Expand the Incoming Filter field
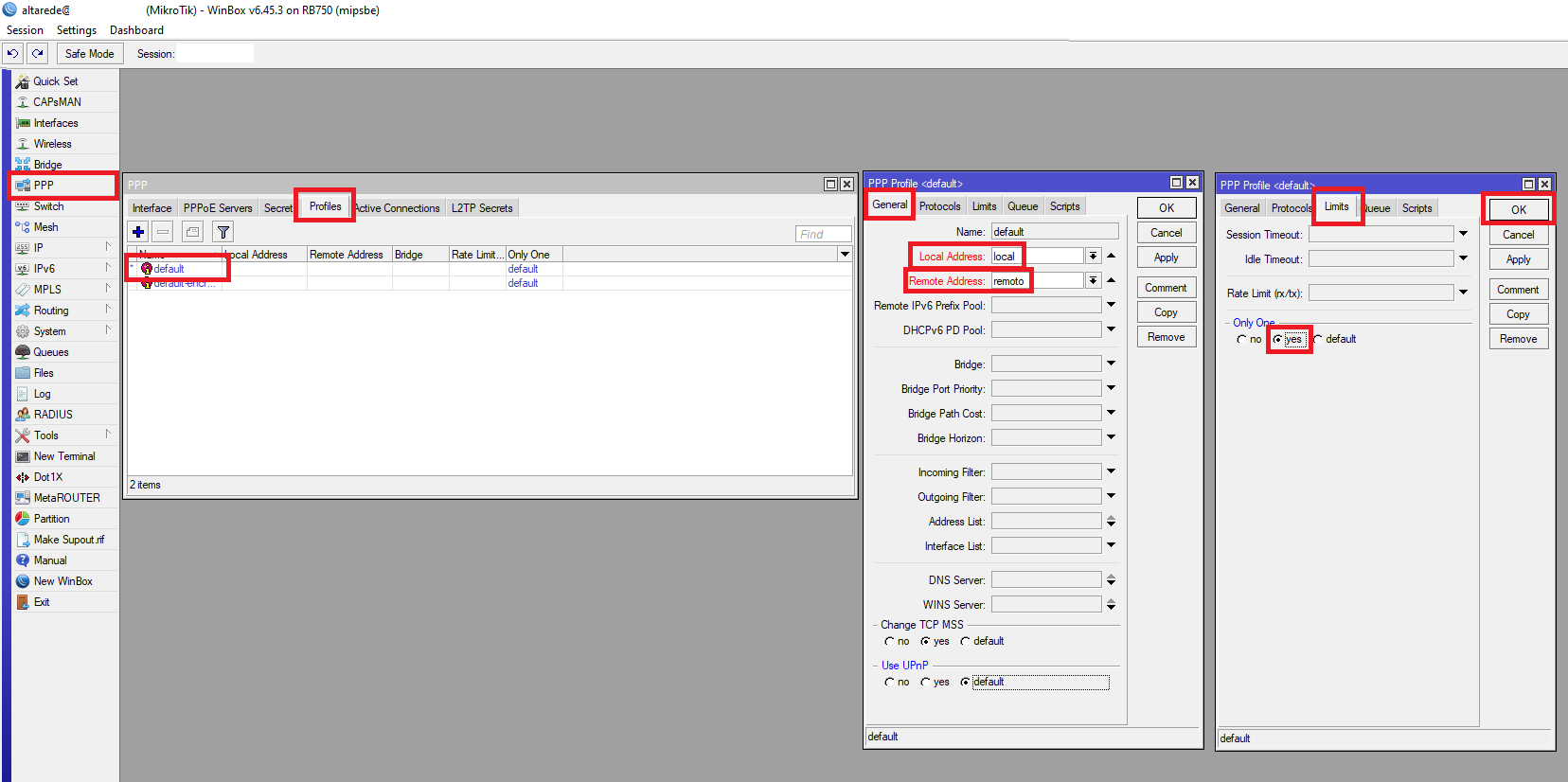The width and height of the screenshot is (1568, 782). click(1112, 471)
